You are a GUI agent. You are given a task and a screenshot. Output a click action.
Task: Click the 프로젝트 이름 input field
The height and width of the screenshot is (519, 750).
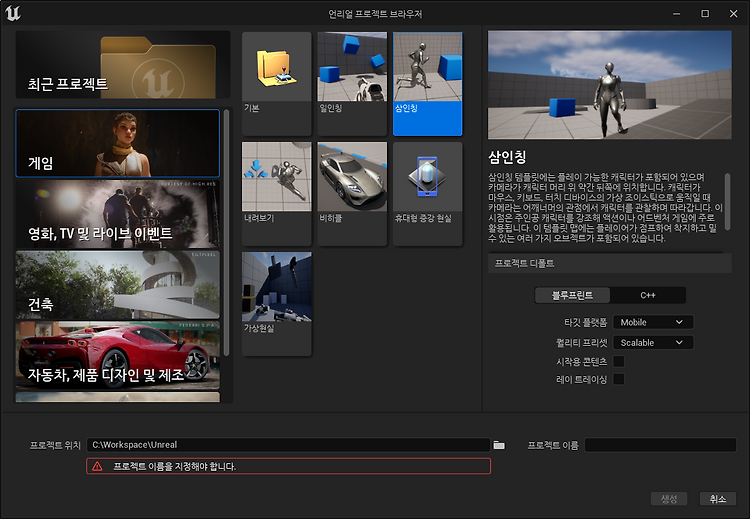coord(660,445)
